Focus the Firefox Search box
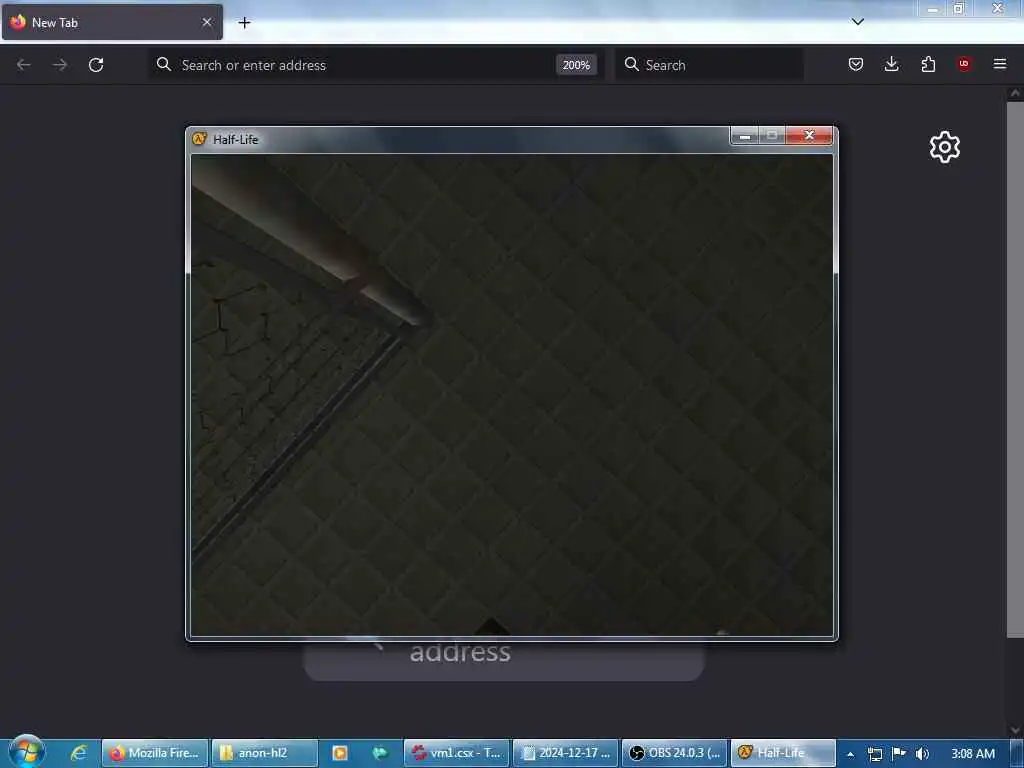Viewport: 1024px width, 768px height. [709, 65]
